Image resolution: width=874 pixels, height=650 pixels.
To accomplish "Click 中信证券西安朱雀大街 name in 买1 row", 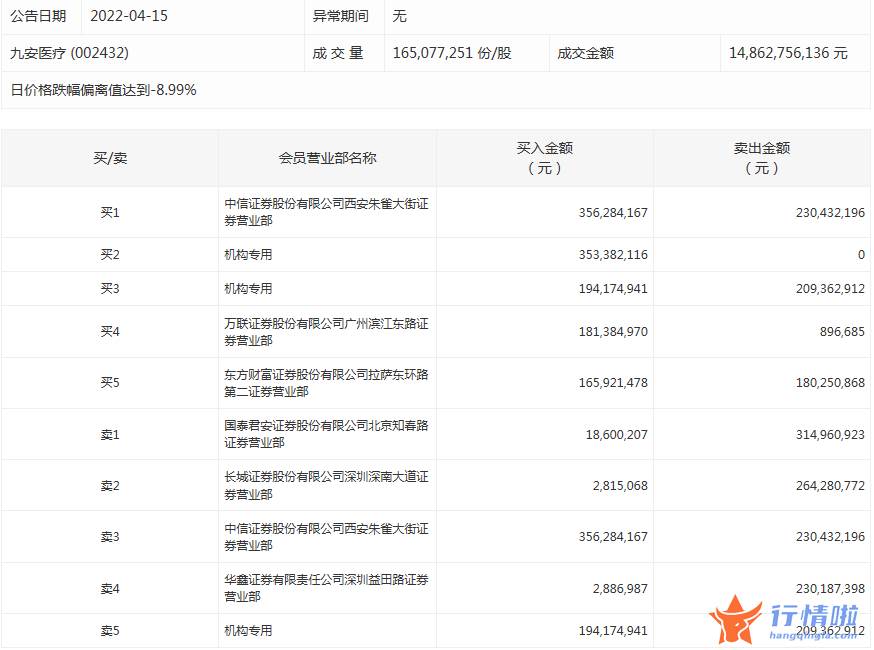I will pos(326,212).
